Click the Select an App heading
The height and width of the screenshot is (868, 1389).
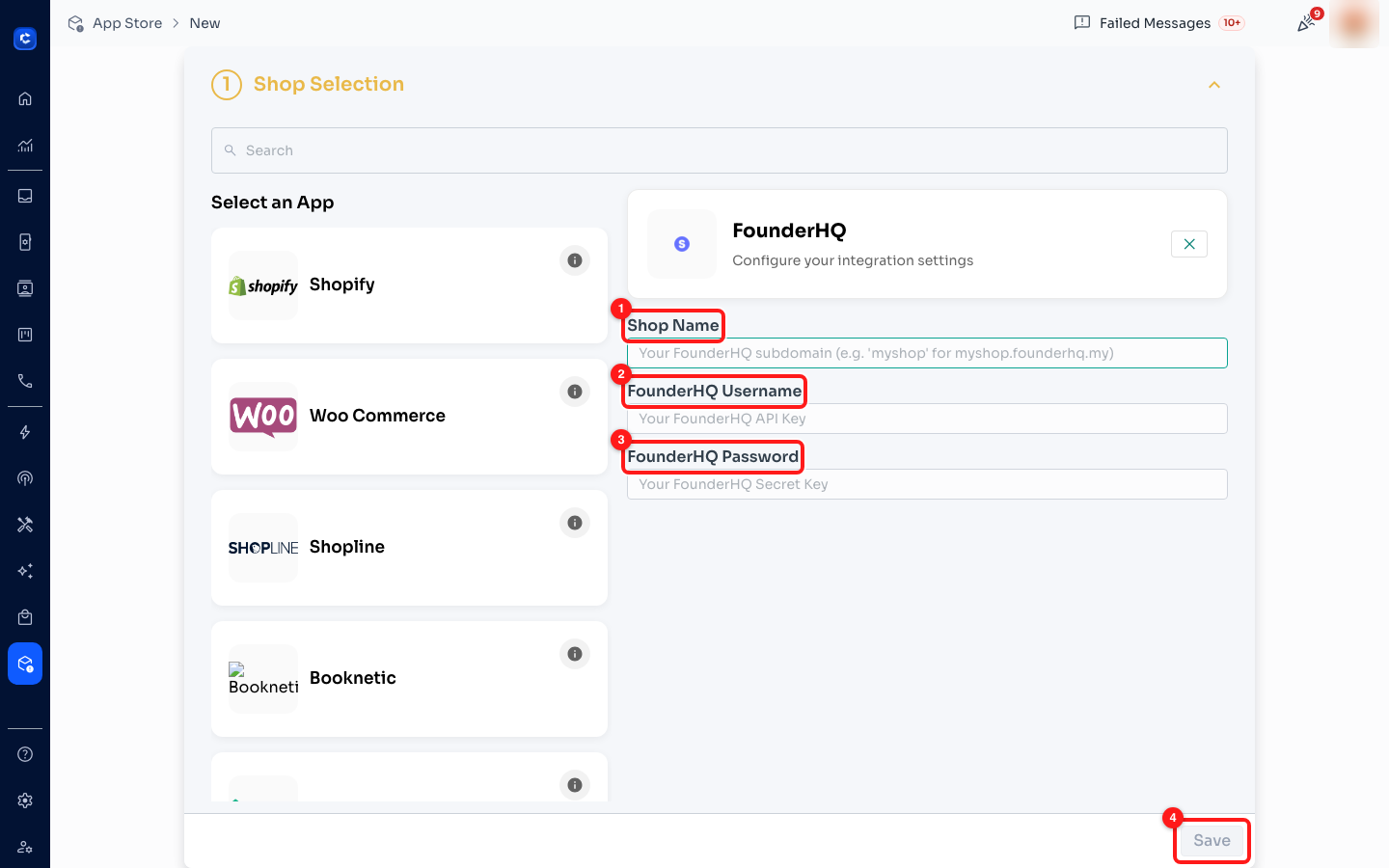click(x=273, y=203)
